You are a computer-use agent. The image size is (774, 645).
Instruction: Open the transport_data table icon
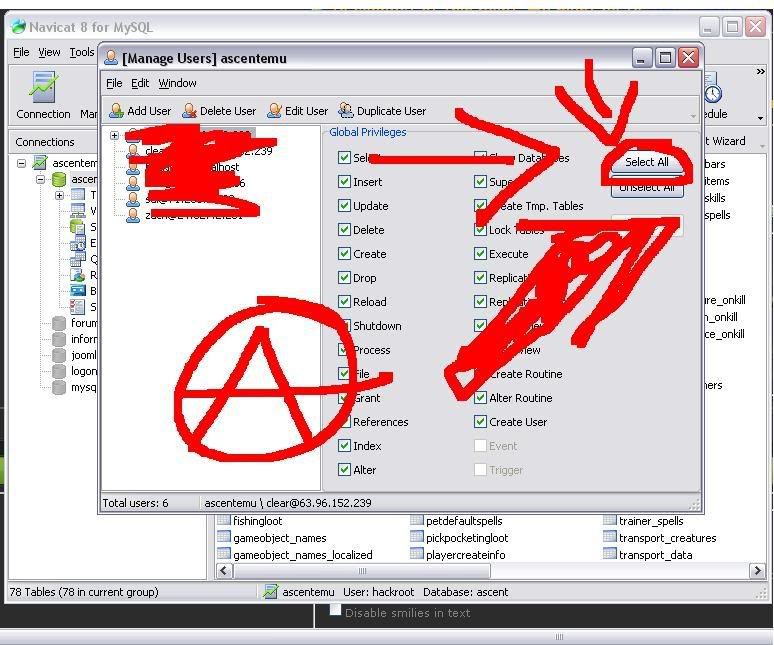pos(610,554)
